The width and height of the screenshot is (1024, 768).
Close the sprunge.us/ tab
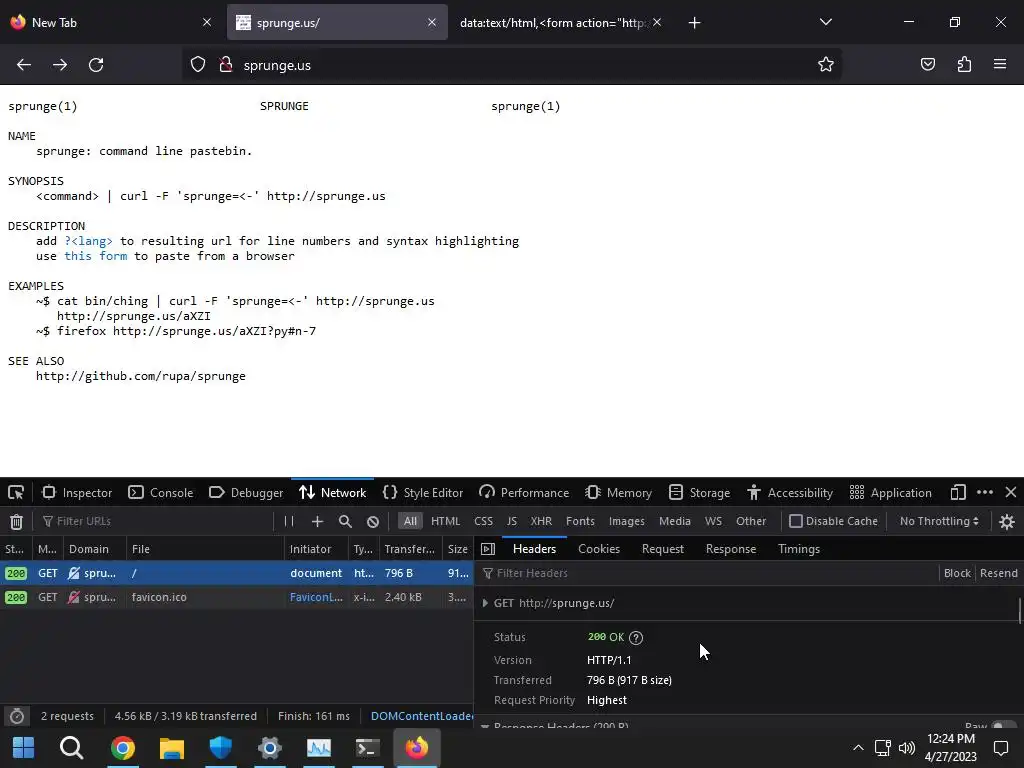point(432,22)
